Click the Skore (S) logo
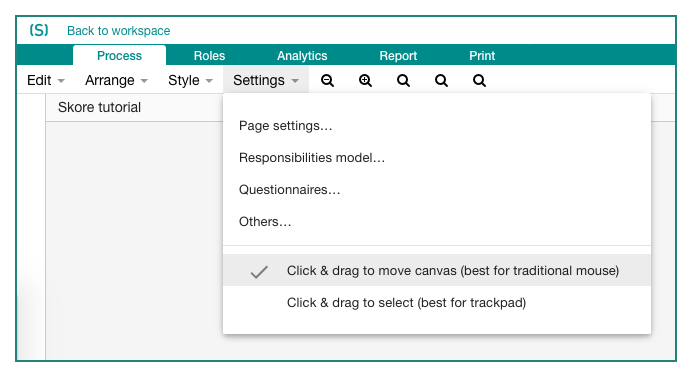The width and height of the screenshot is (692, 377). pos(39,30)
